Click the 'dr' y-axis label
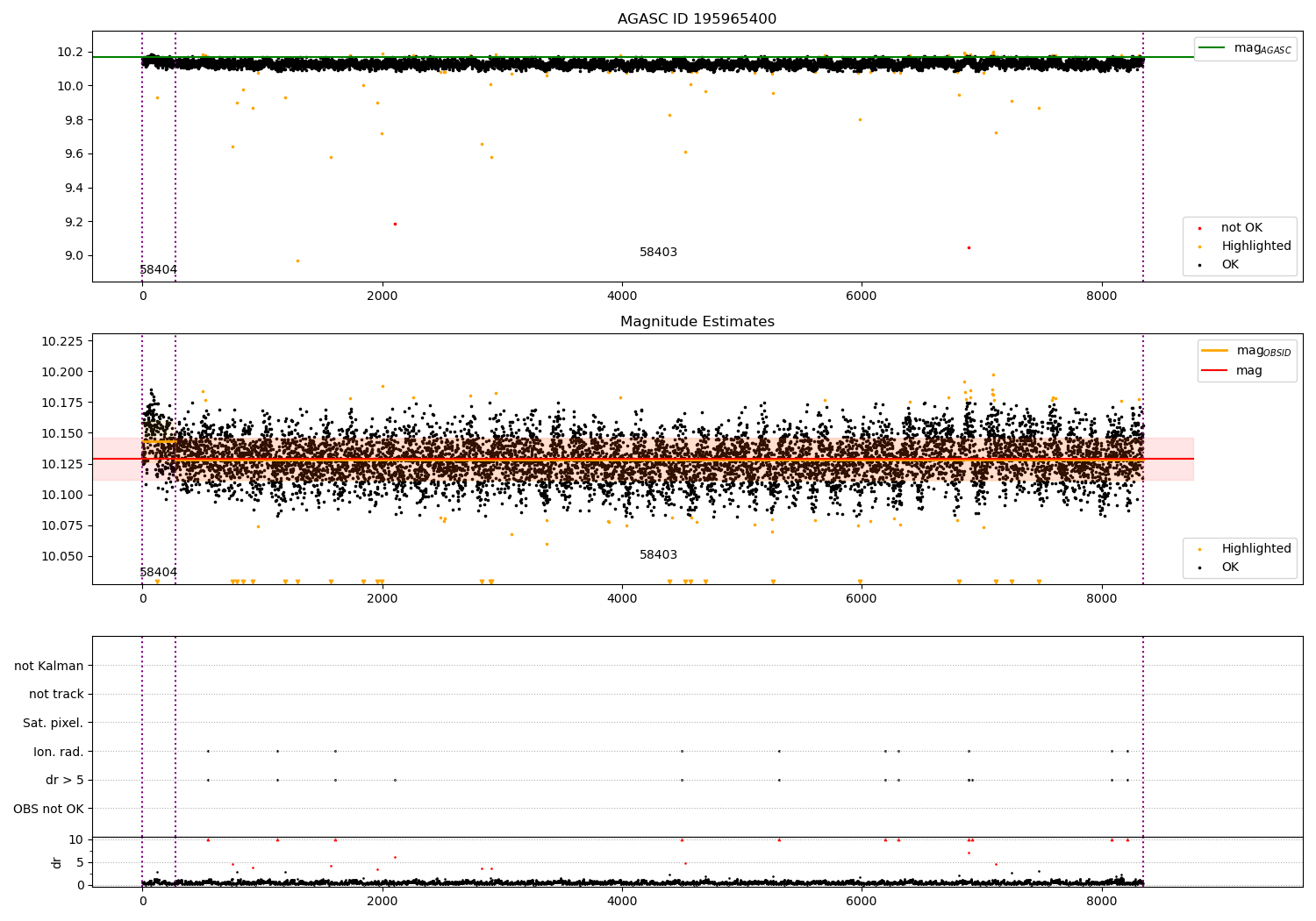Viewport: 1316px width, 921px height. coord(57,862)
